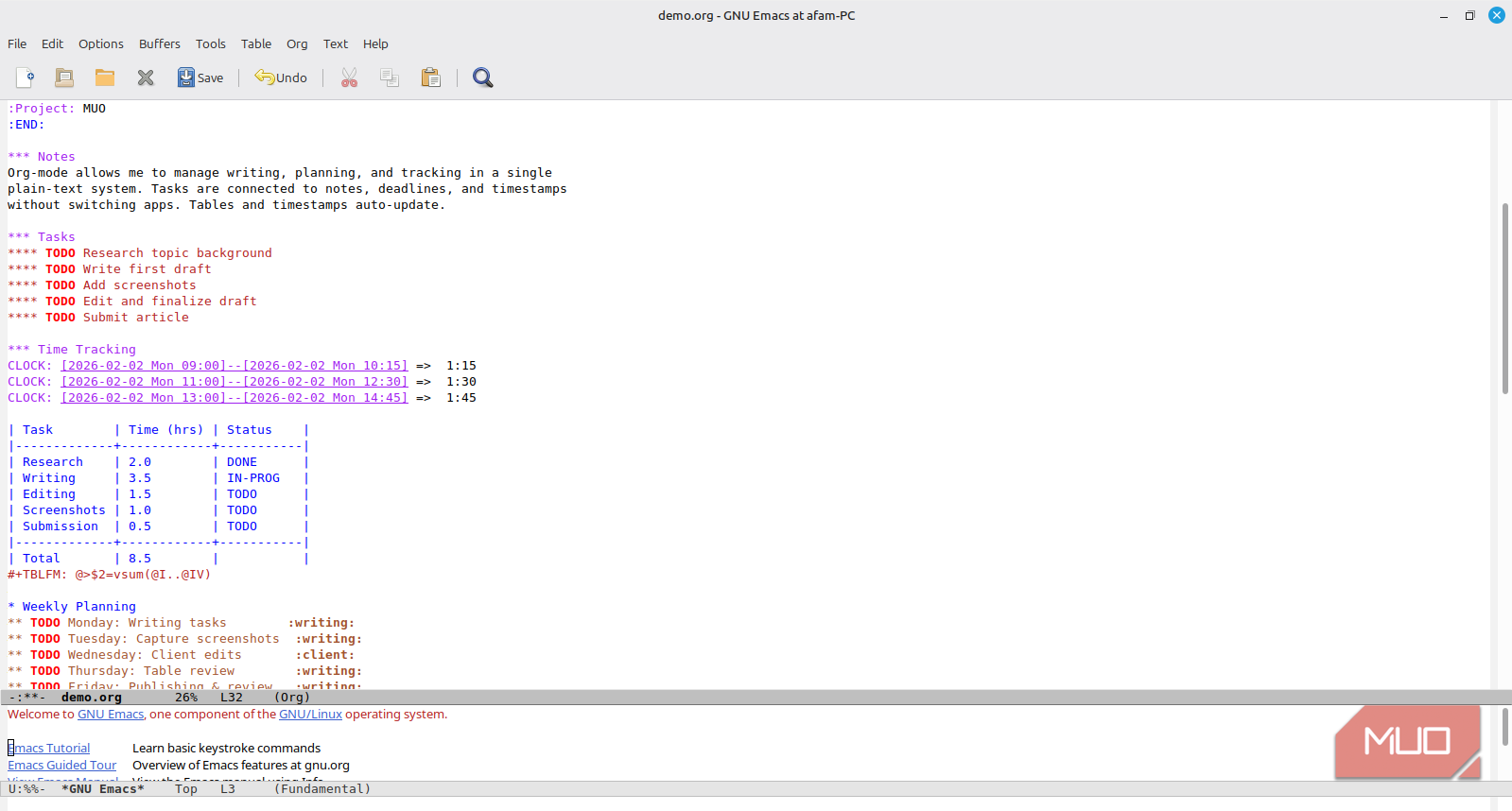Open the Emacs Guided Tour link
The height and width of the screenshot is (811, 1512).
pos(62,766)
